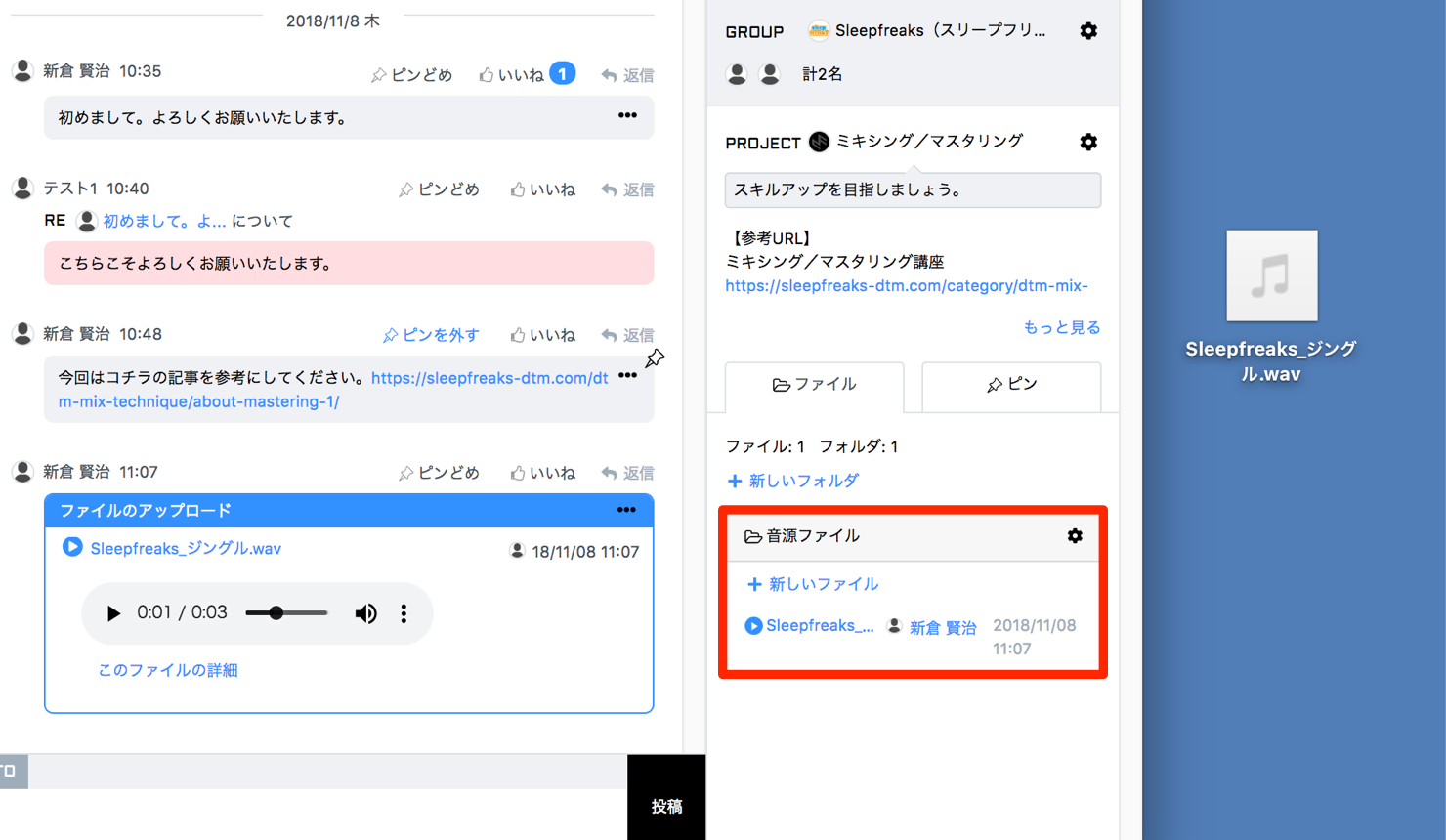This screenshot has width=1446, height=840.
Task: Open Sleepfreaks_ジングル.wav link in chat
Action: point(186,548)
